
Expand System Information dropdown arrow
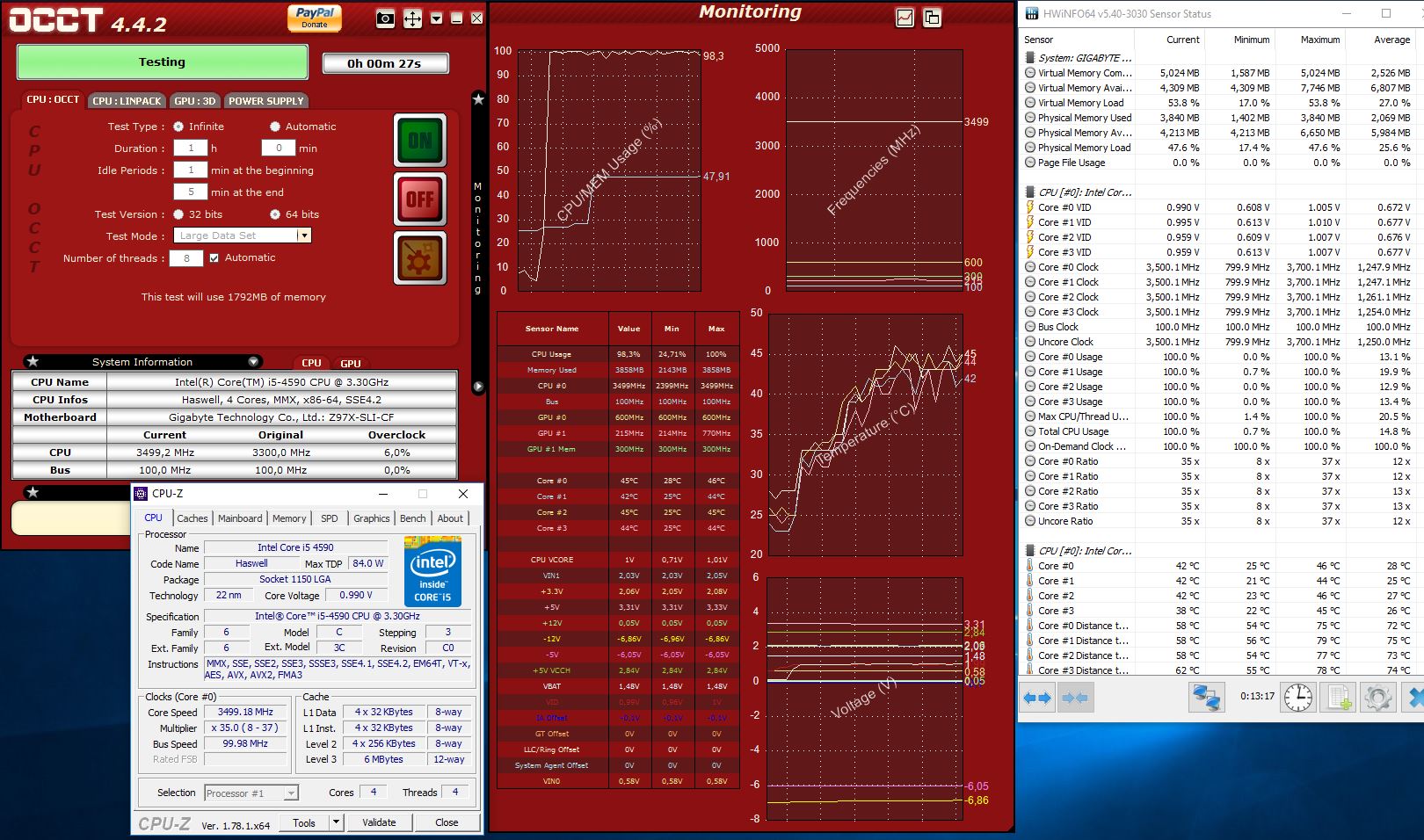[253, 361]
